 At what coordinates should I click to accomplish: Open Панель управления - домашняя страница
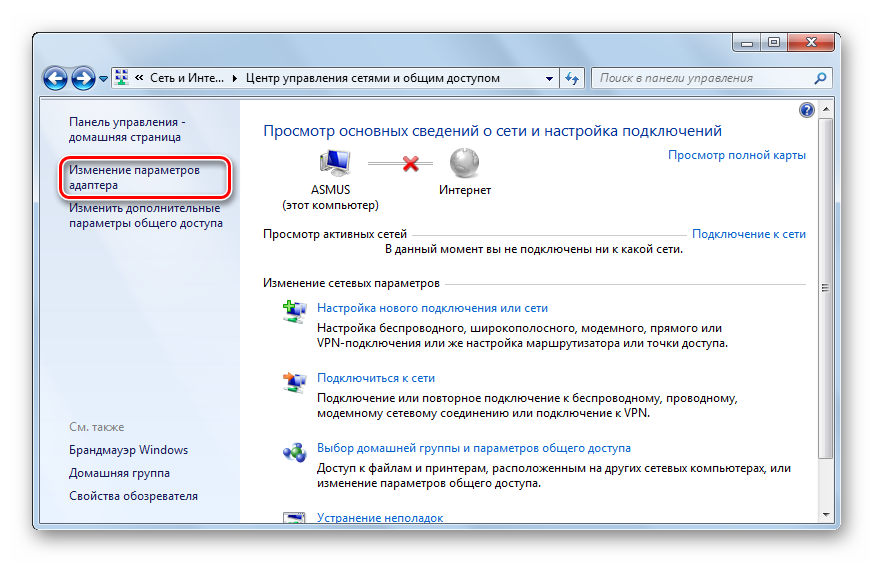(126, 129)
